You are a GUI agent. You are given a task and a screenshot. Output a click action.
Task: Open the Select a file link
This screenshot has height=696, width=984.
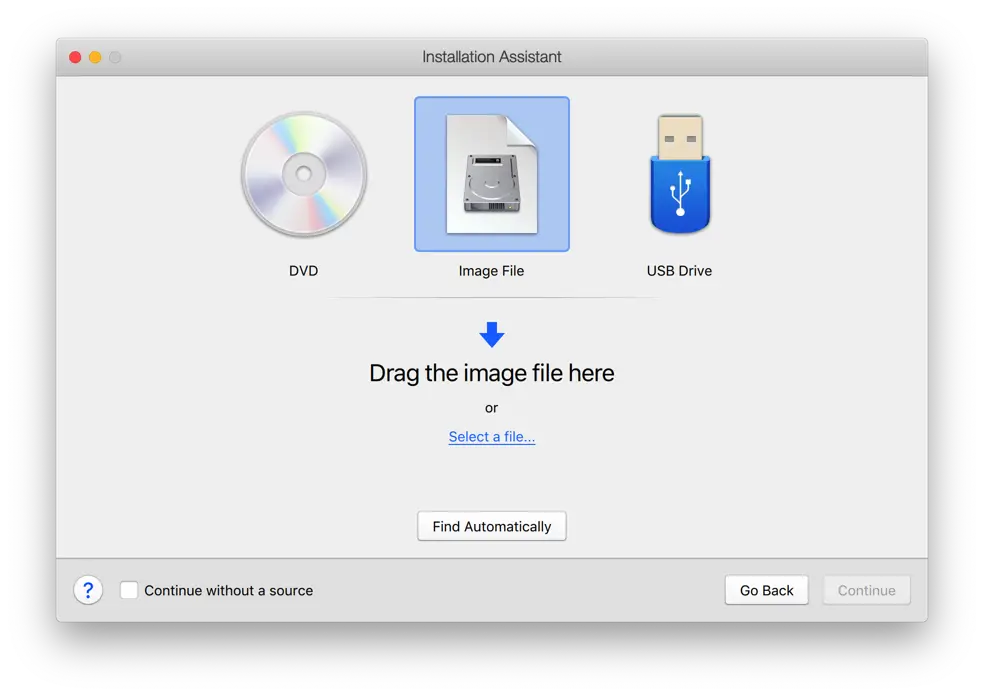pyautogui.click(x=492, y=437)
